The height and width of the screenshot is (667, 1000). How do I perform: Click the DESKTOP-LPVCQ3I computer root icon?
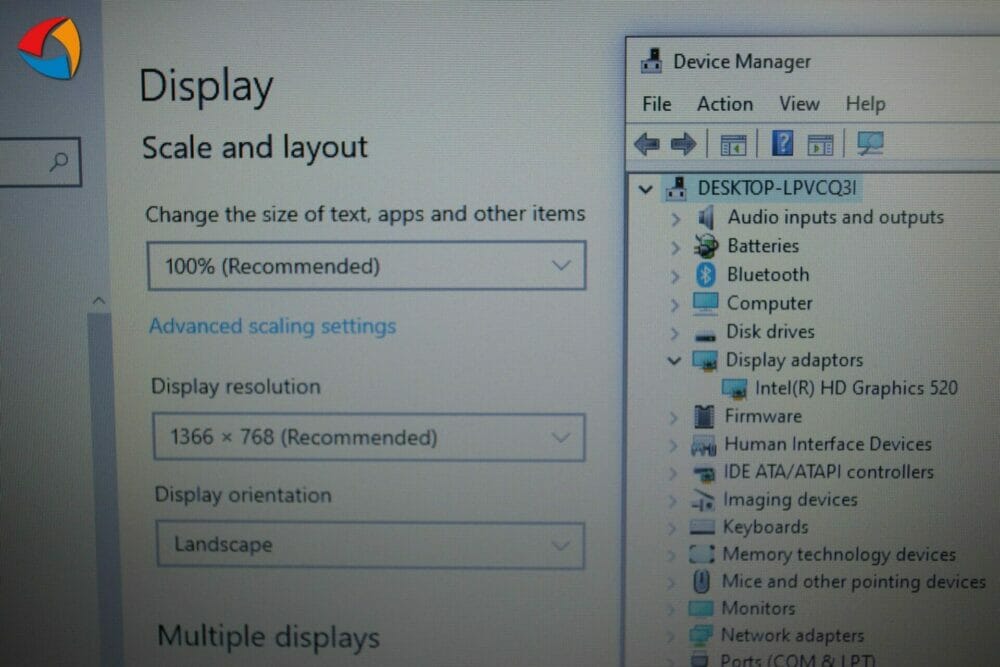click(676, 189)
